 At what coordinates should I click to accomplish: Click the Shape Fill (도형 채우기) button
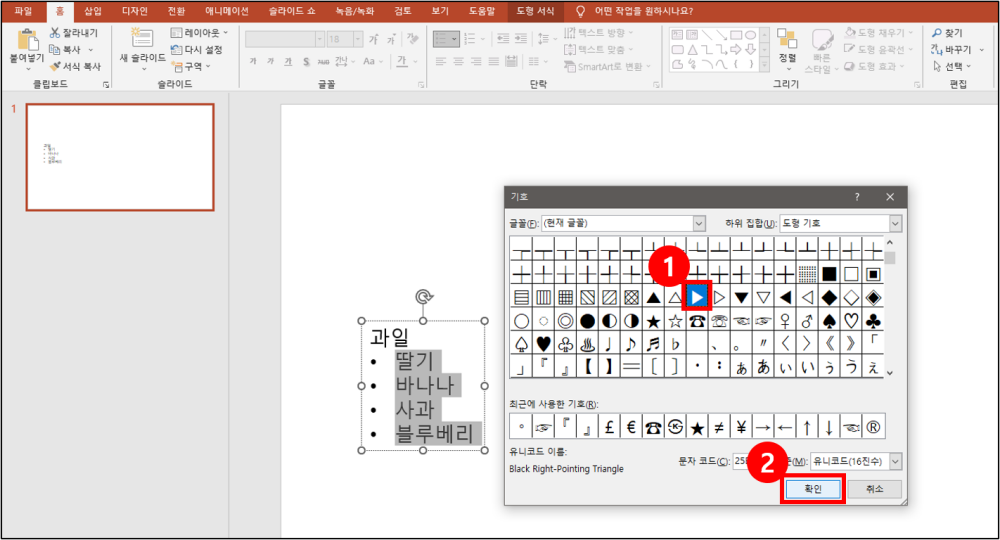pyautogui.click(x=878, y=33)
